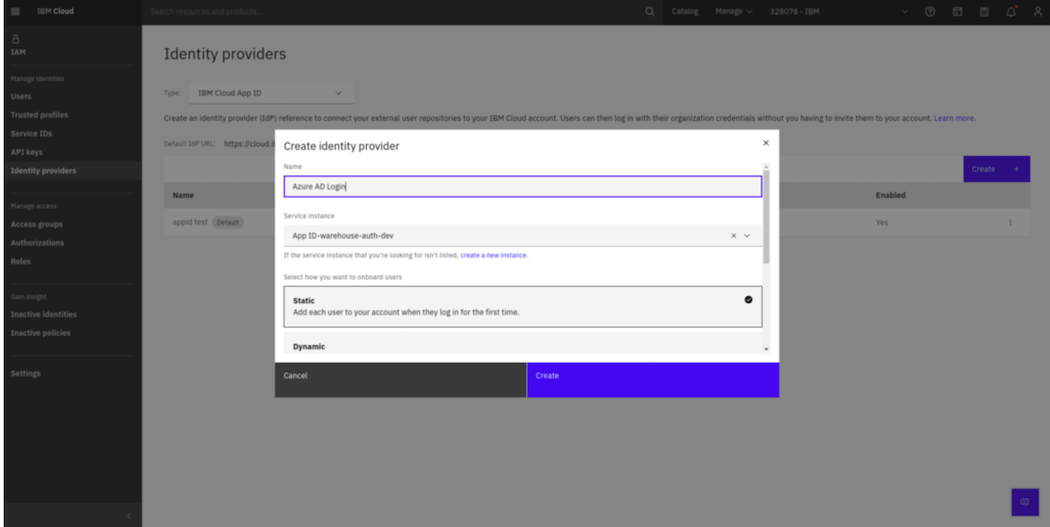Viewport: 1050px width, 527px height.
Task: Click the appid test row name
Action: tap(190, 222)
